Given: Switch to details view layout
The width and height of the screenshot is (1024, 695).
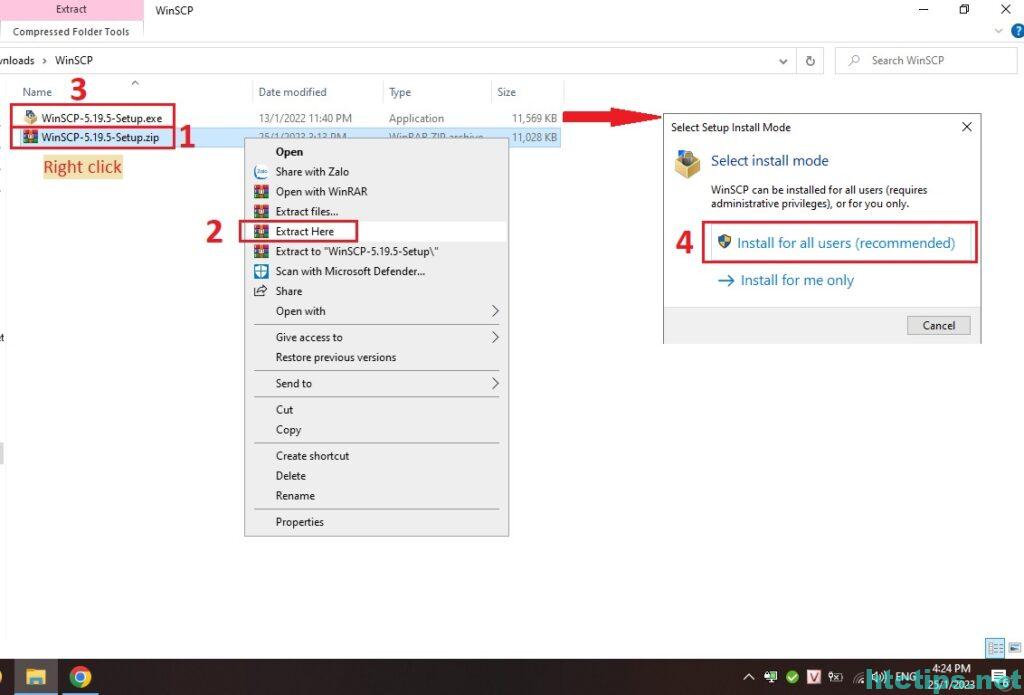Looking at the screenshot, I should [995, 648].
